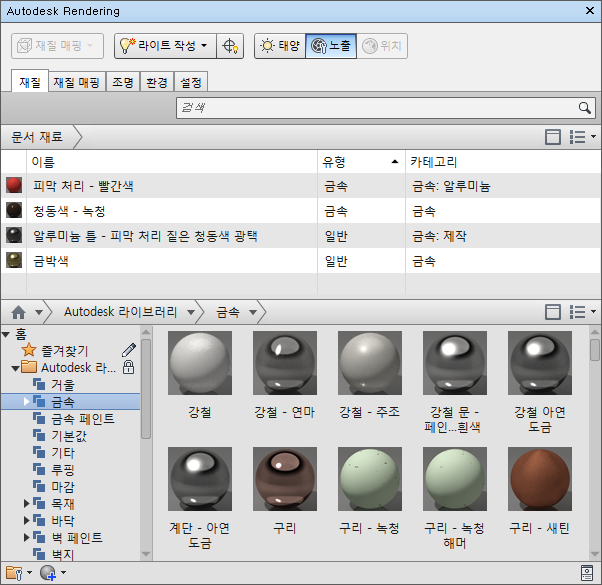Toggle the 노출 exposure button
Viewport: 602px width, 585px height.
click(331, 46)
